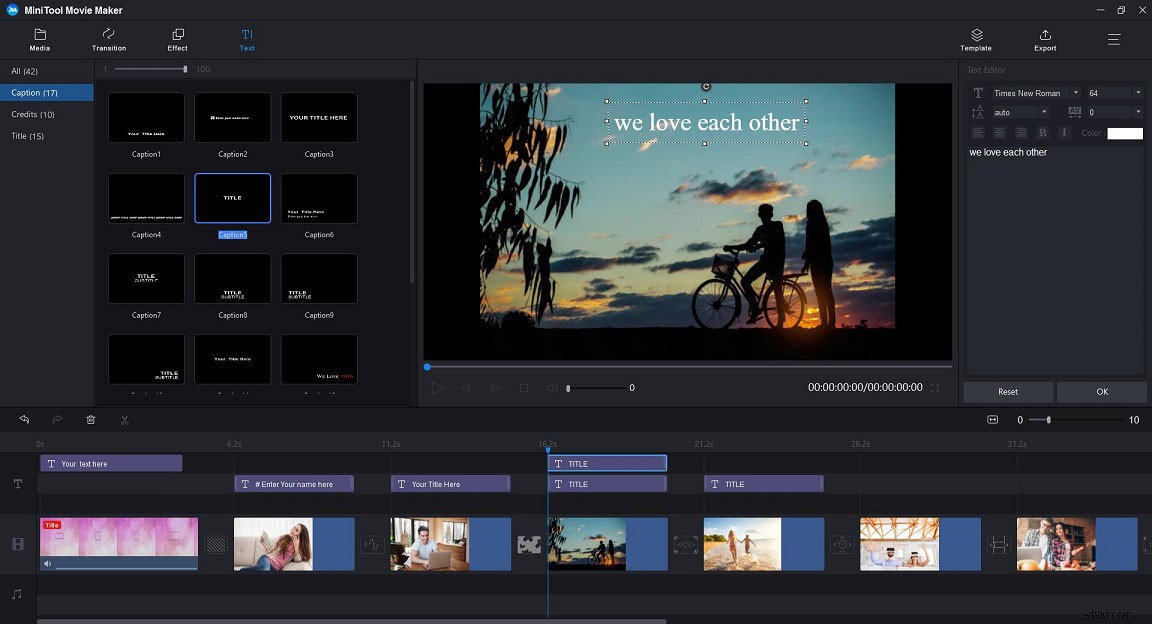The image size is (1152, 624).
Task: Click the Delete trash icon
Action: 90,419
